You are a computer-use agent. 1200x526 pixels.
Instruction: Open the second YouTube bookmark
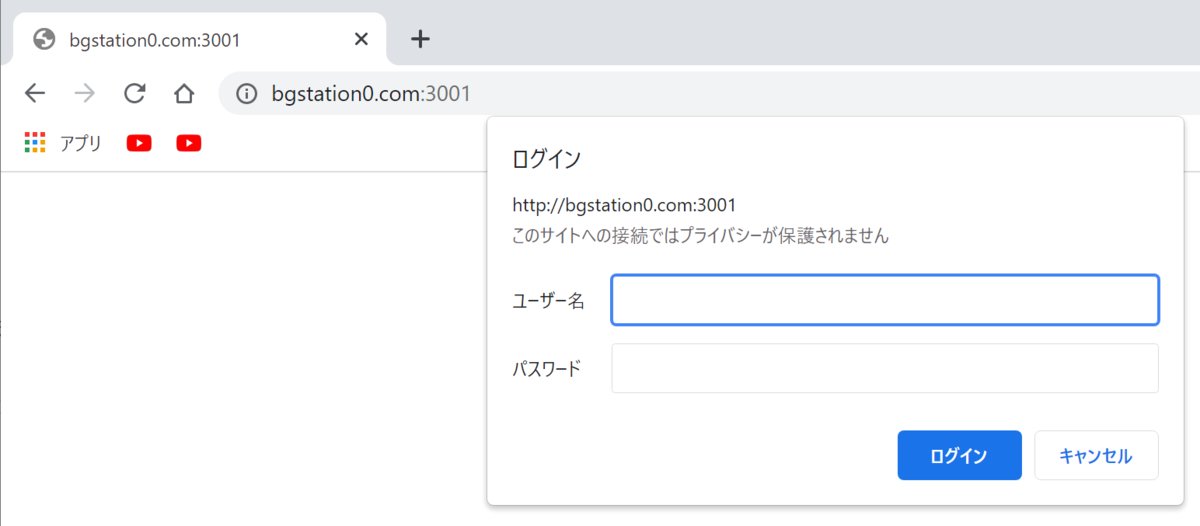[x=189, y=143]
